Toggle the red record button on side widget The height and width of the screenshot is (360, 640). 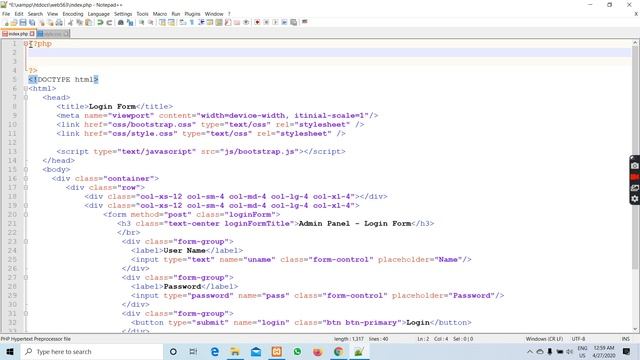click(635, 177)
